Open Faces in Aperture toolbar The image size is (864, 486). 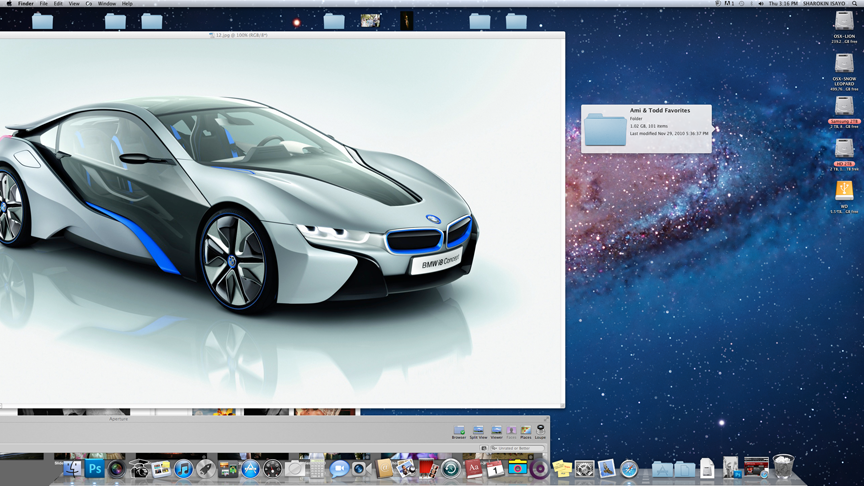(x=511, y=432)
